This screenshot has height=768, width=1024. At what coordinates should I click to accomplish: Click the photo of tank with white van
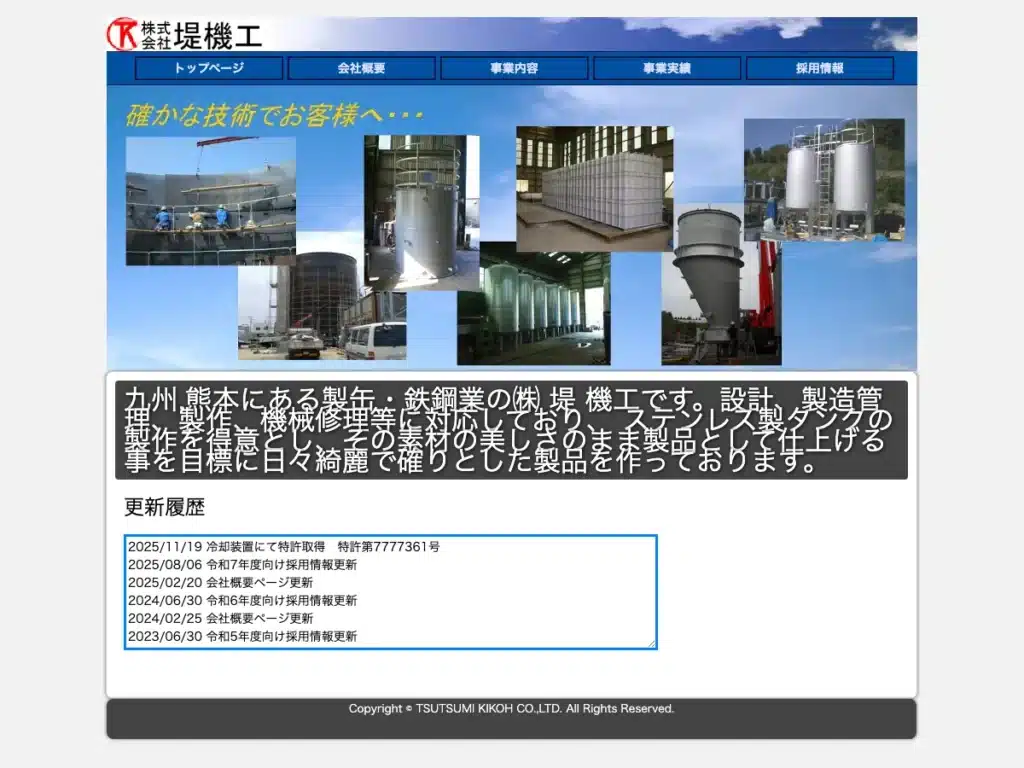point(322,312)
